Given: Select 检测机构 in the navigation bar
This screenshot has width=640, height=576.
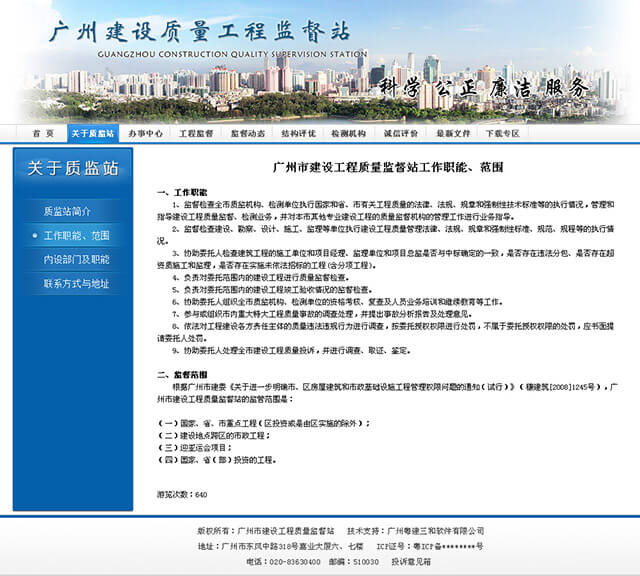Looking at the screenshot, I should (x=349, y=133).
